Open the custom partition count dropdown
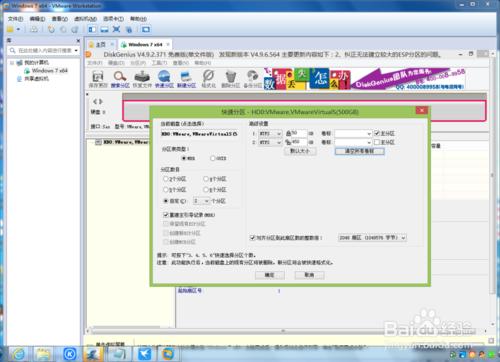 click(201, 201)
